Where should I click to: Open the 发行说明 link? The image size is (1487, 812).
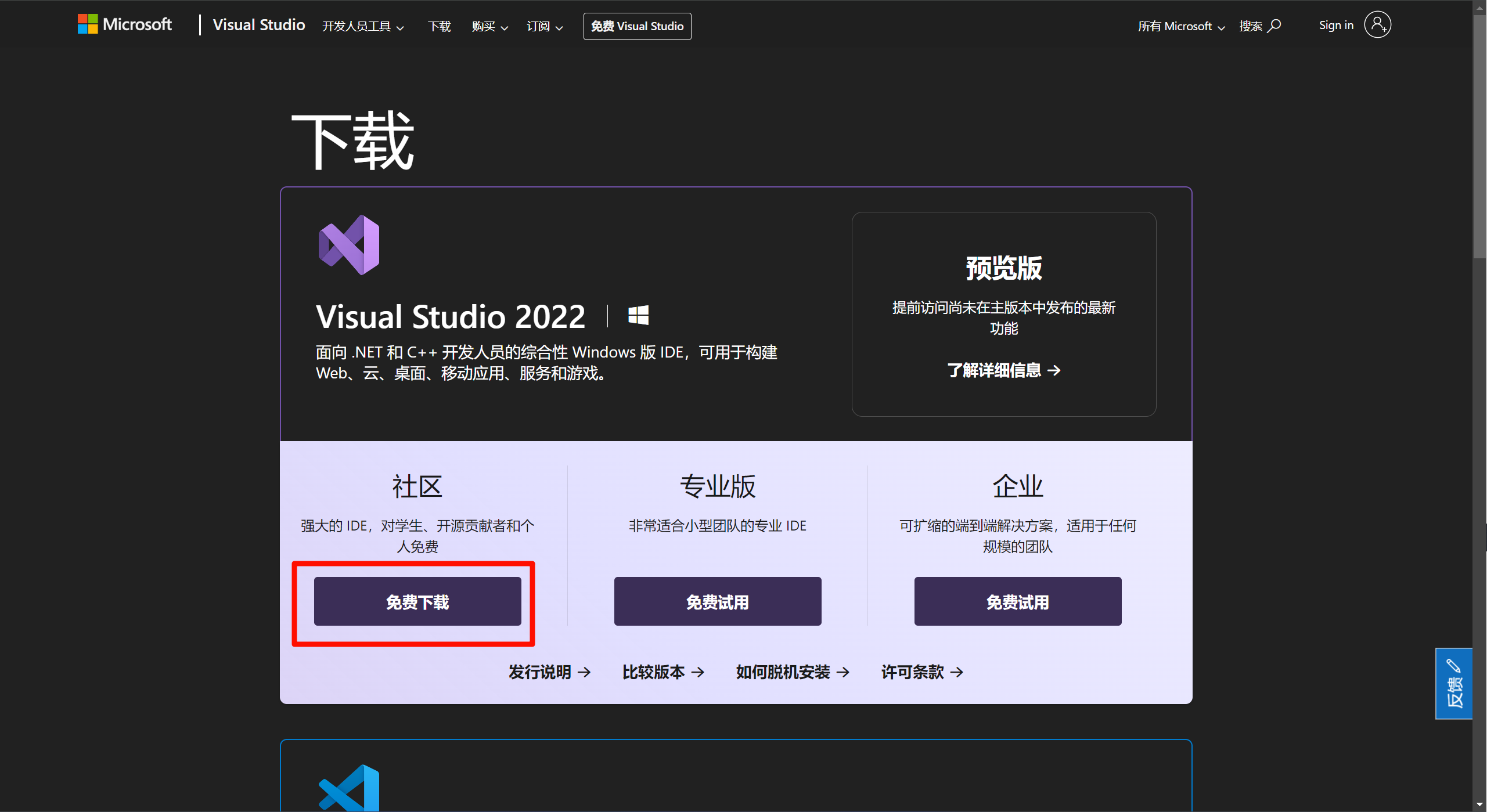tap(549, 672)
